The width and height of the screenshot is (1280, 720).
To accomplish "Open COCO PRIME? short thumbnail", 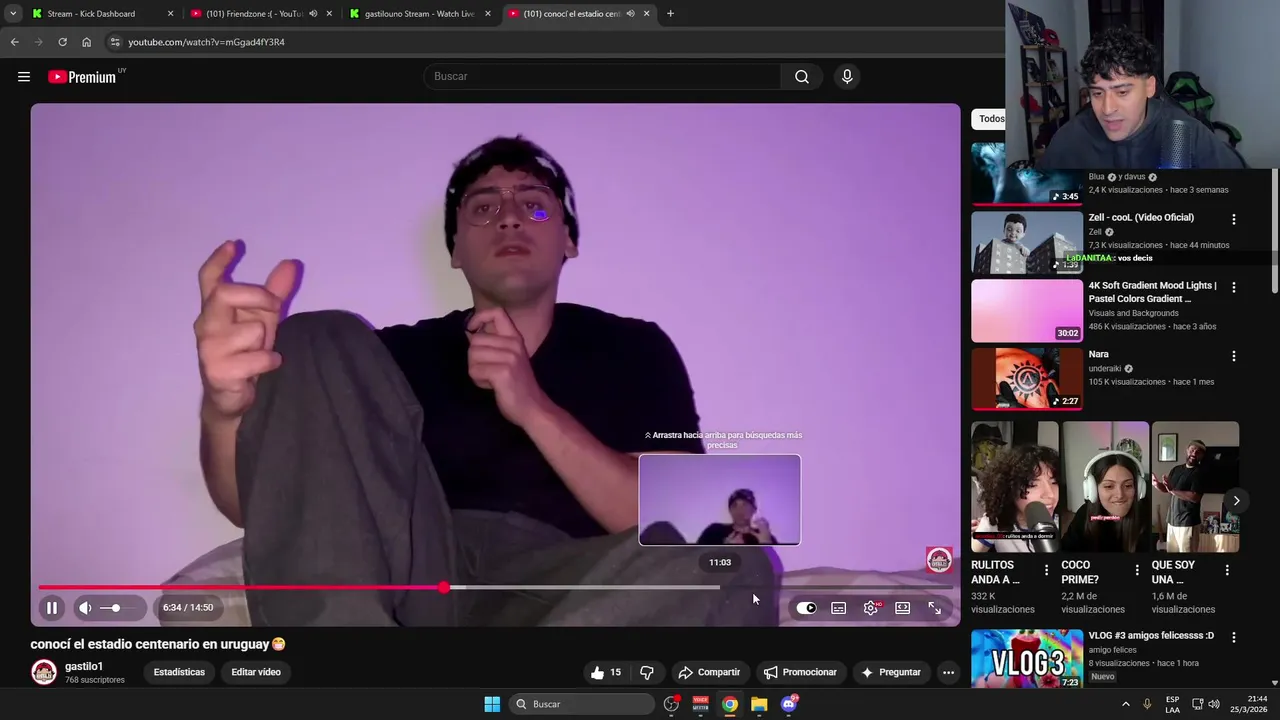I will tap(1105, 487).
